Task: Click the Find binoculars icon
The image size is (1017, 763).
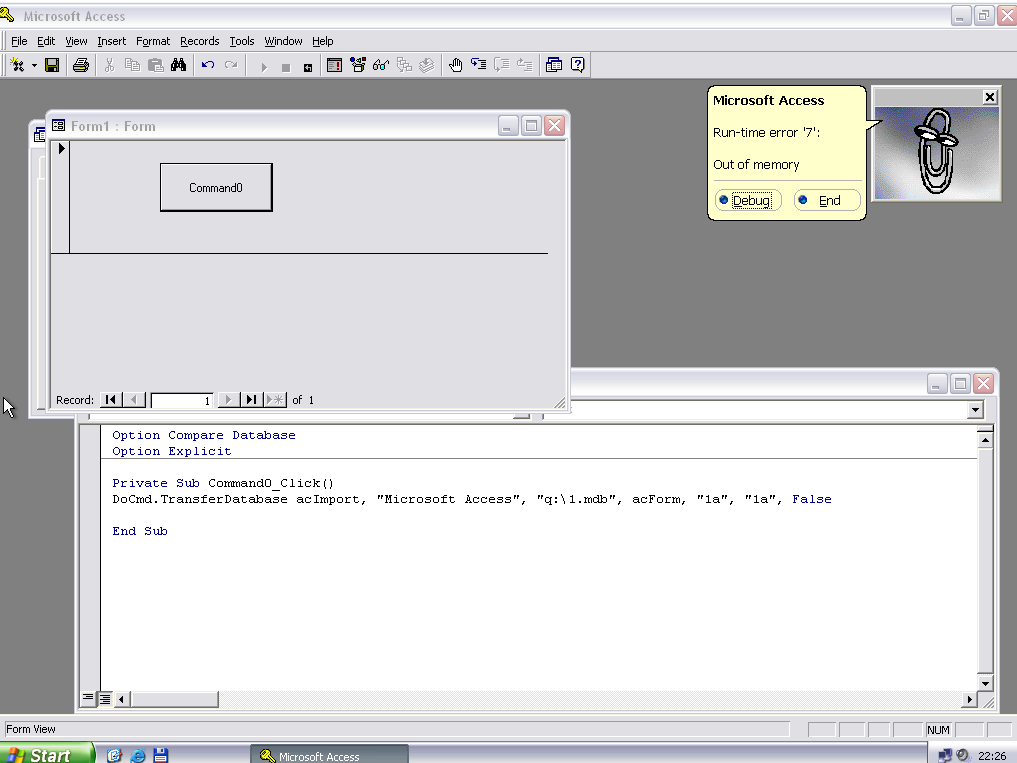Action: click(x=178, y=65)
